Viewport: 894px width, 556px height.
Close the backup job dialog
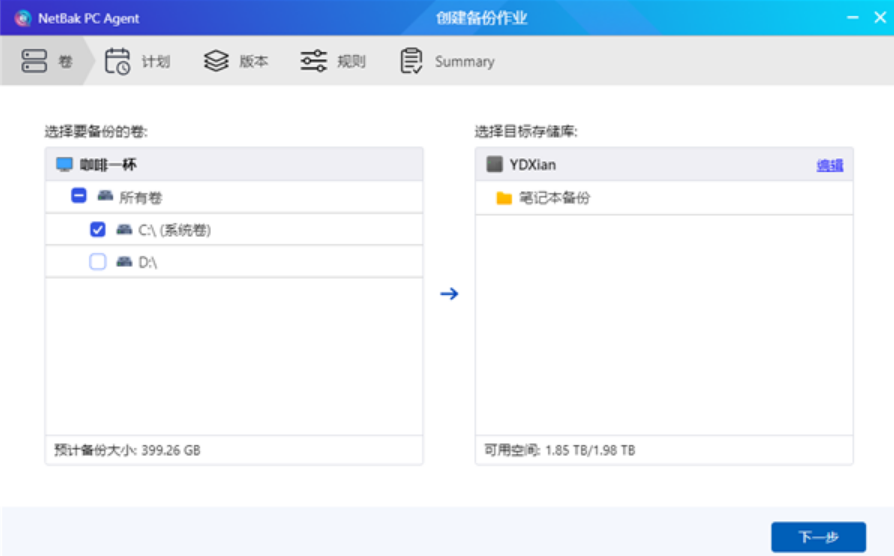880,18
